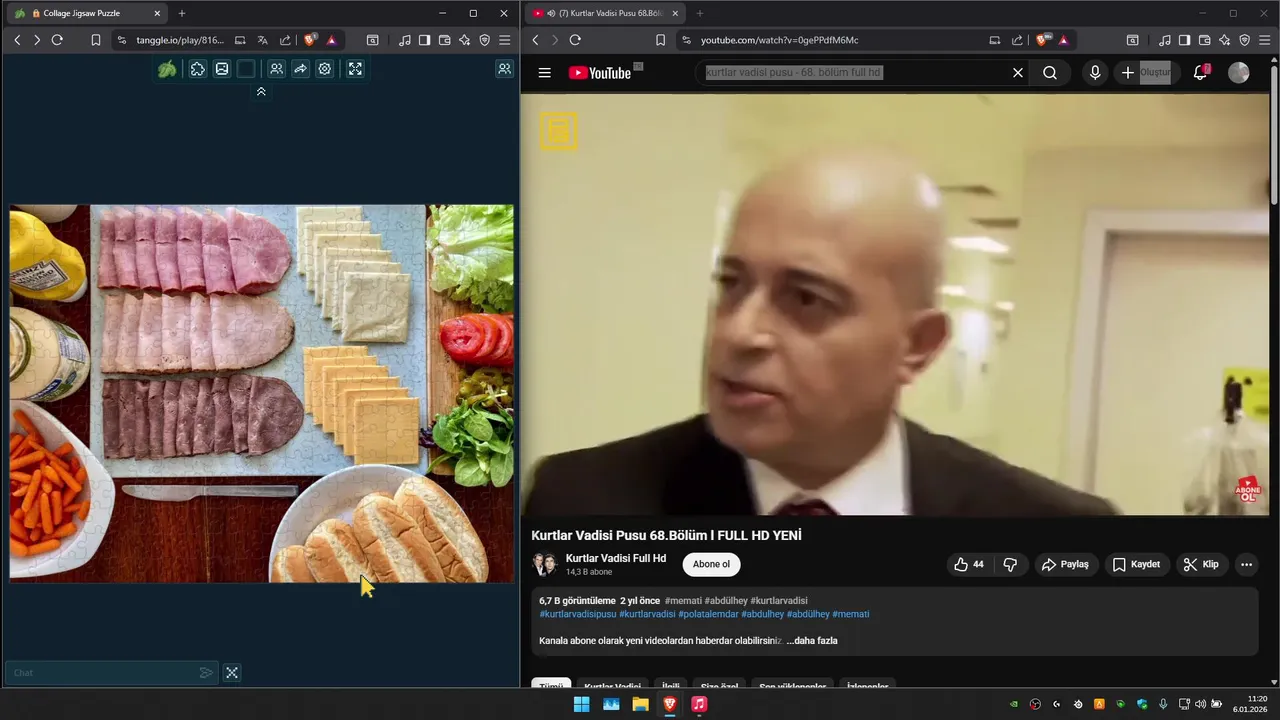This screenshot has height=720, width=1280.
Task: Subscribe with the Abone ol button
Action: tap(711, 564)
